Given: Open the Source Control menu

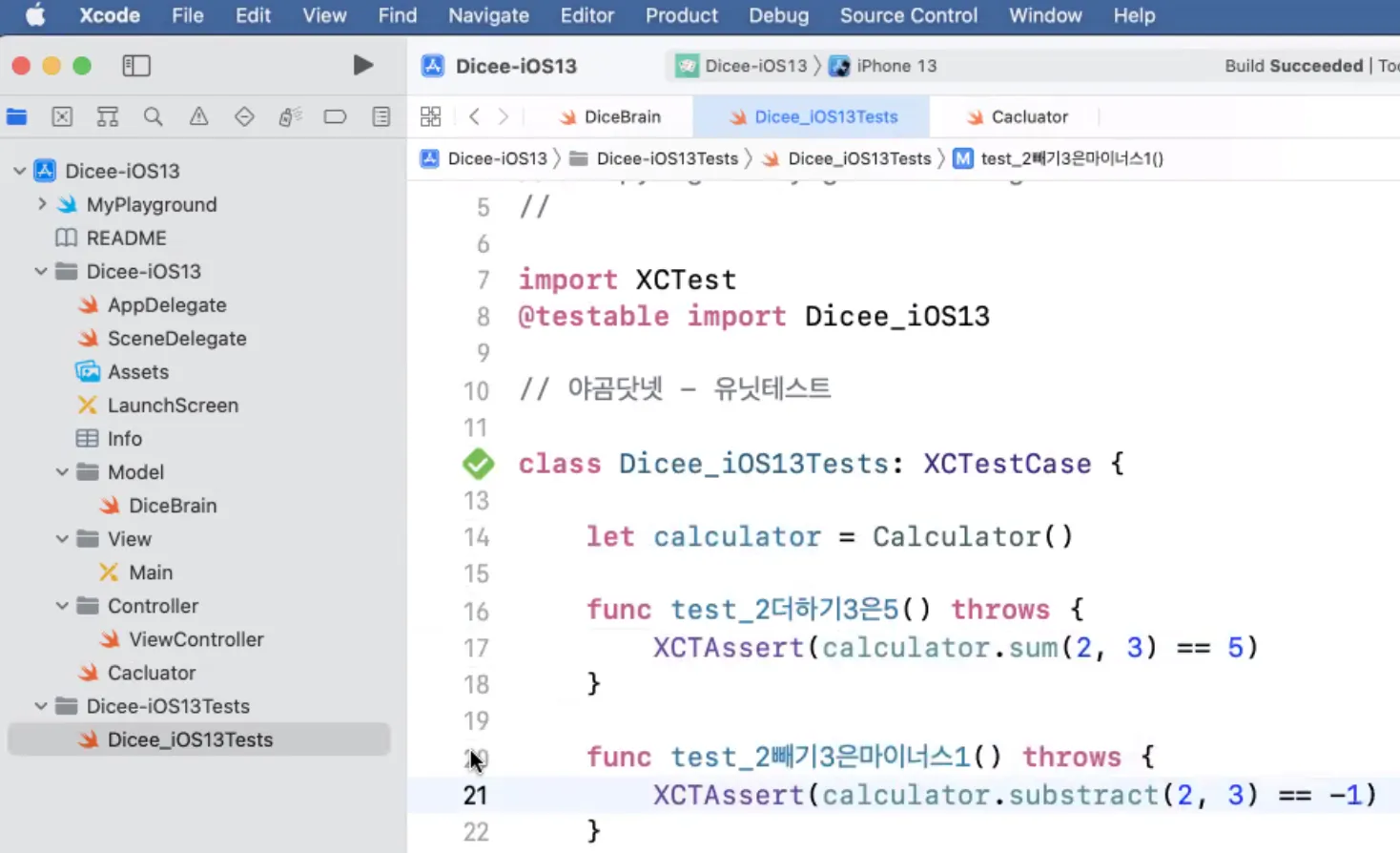Looking at the screenshot, I should tap(908, 15).
